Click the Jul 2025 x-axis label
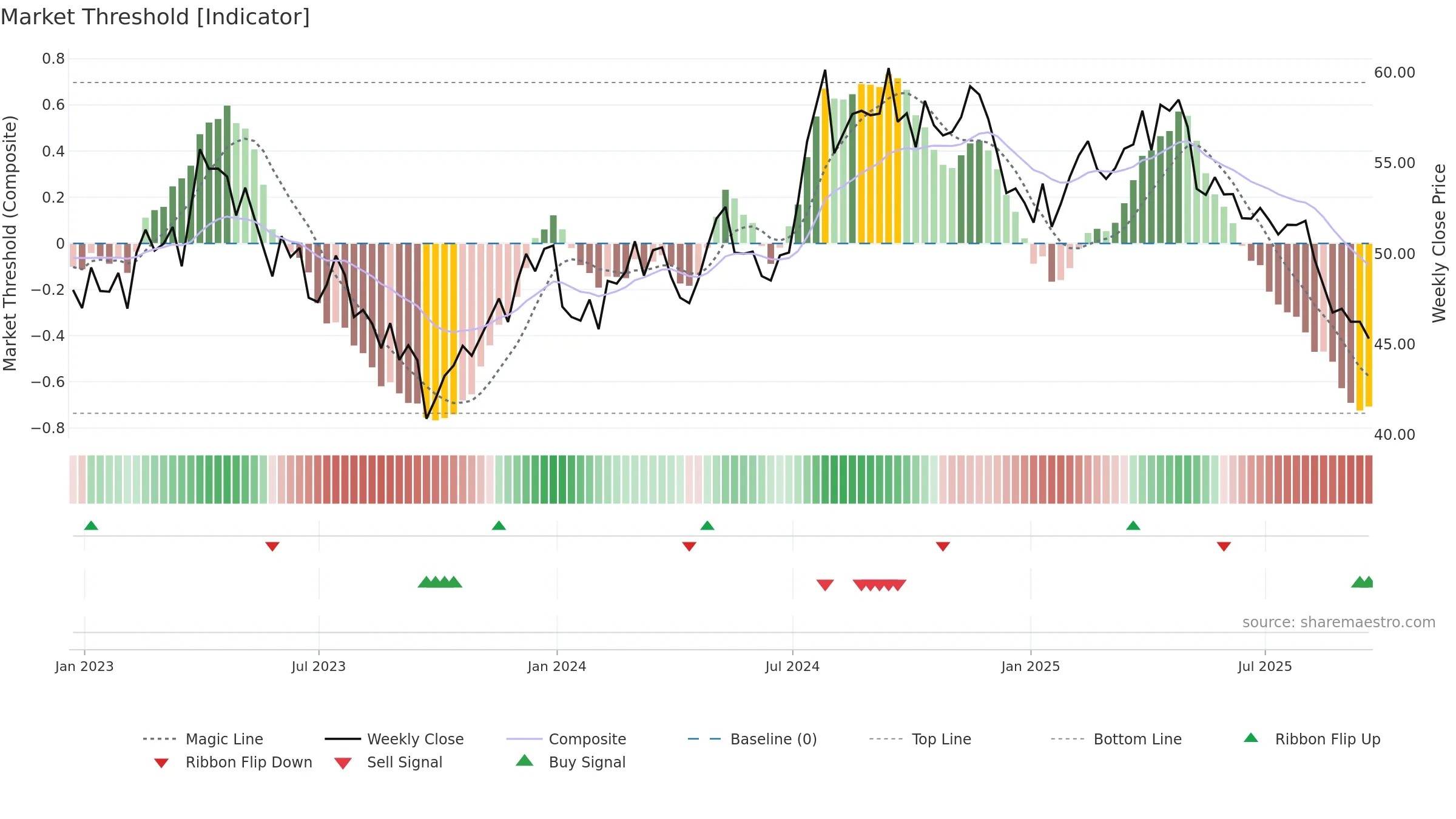Viewport: 1456px width, 819px height. (x=1265, y=666)
